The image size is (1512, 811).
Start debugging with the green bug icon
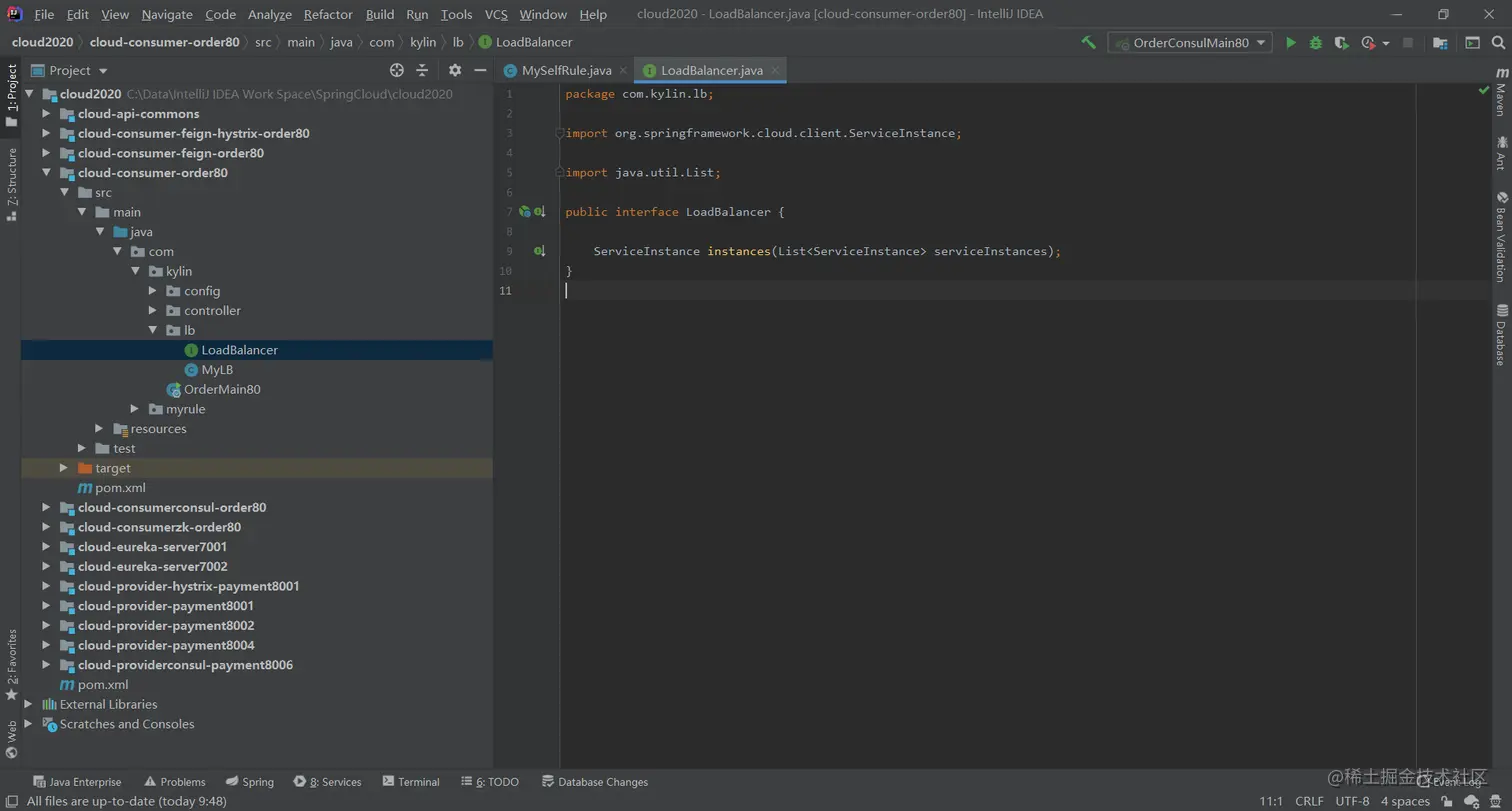click(x=1316, y=43)
